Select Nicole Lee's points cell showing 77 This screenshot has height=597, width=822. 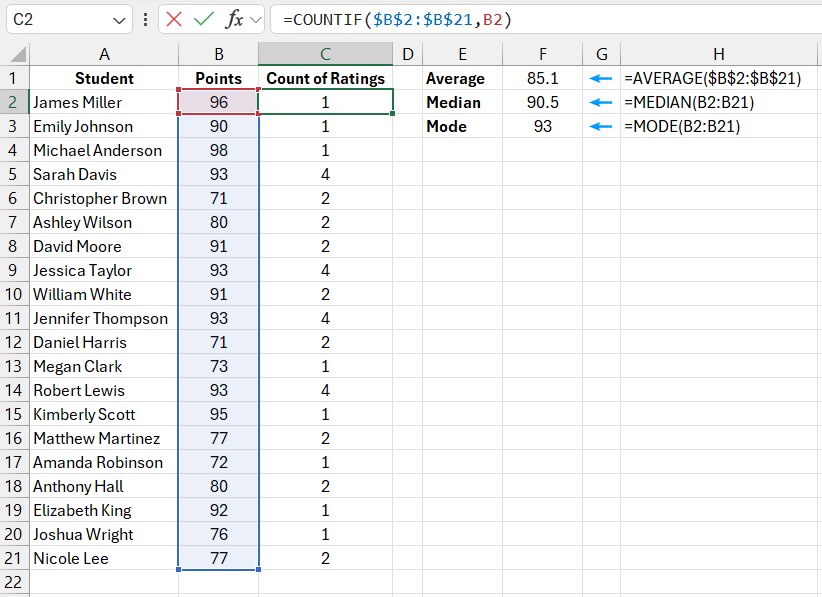(x=218, y=558)
